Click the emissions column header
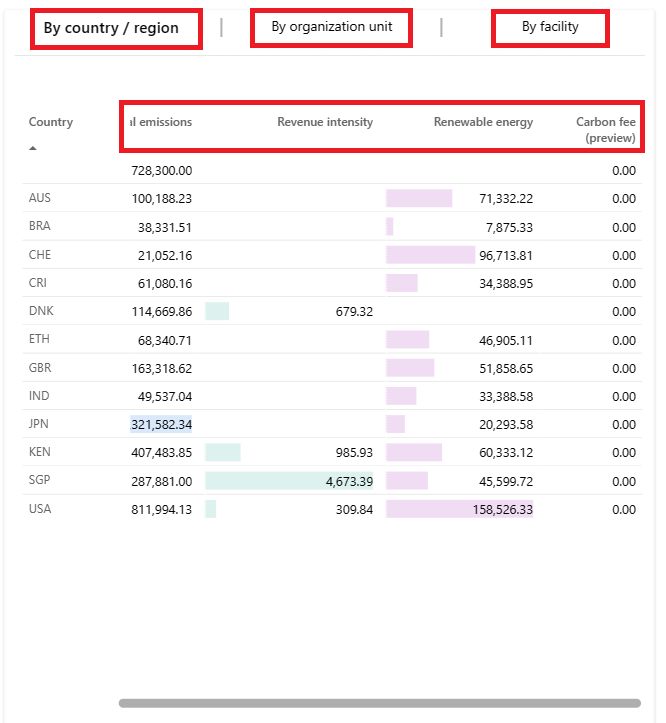 161,122
